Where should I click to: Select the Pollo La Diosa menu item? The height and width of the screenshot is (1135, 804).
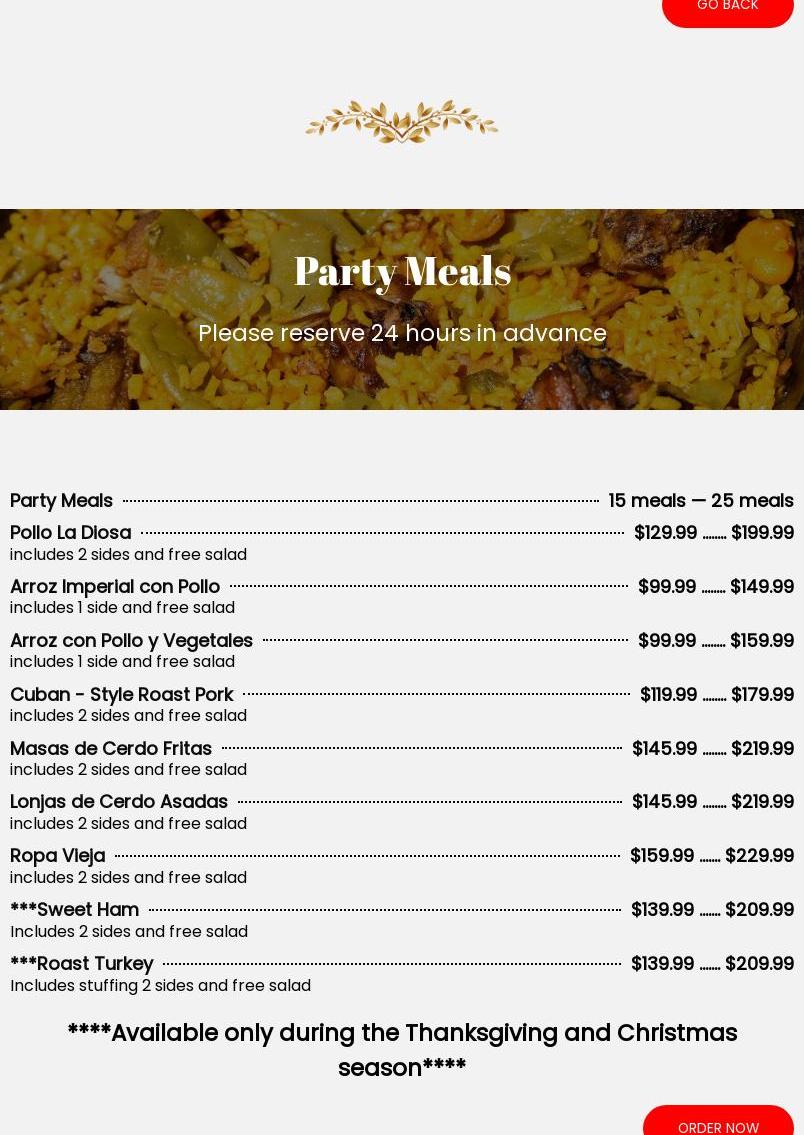[71, 533]
